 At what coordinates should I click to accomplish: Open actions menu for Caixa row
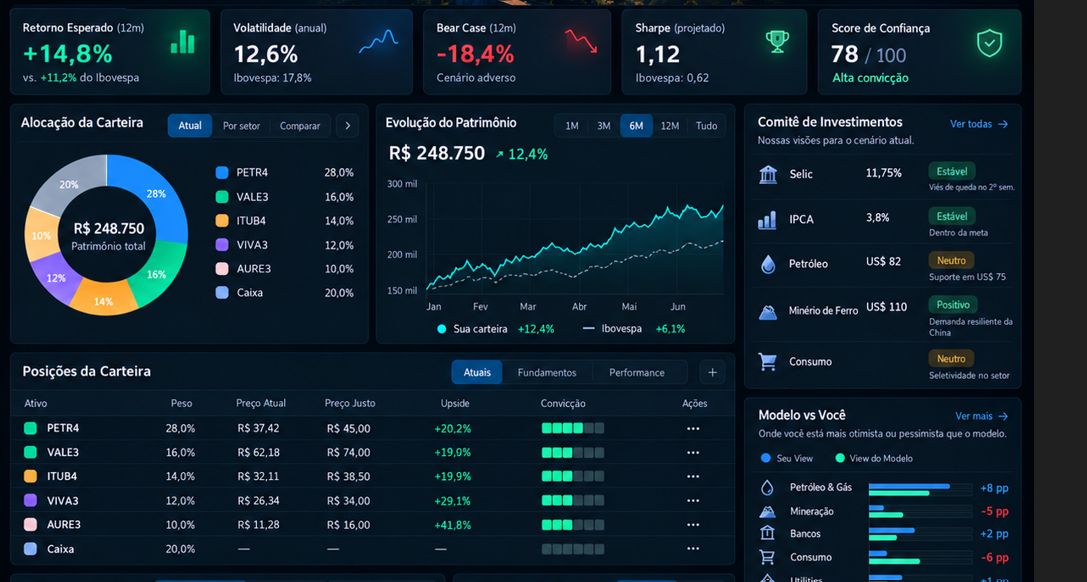693,549
